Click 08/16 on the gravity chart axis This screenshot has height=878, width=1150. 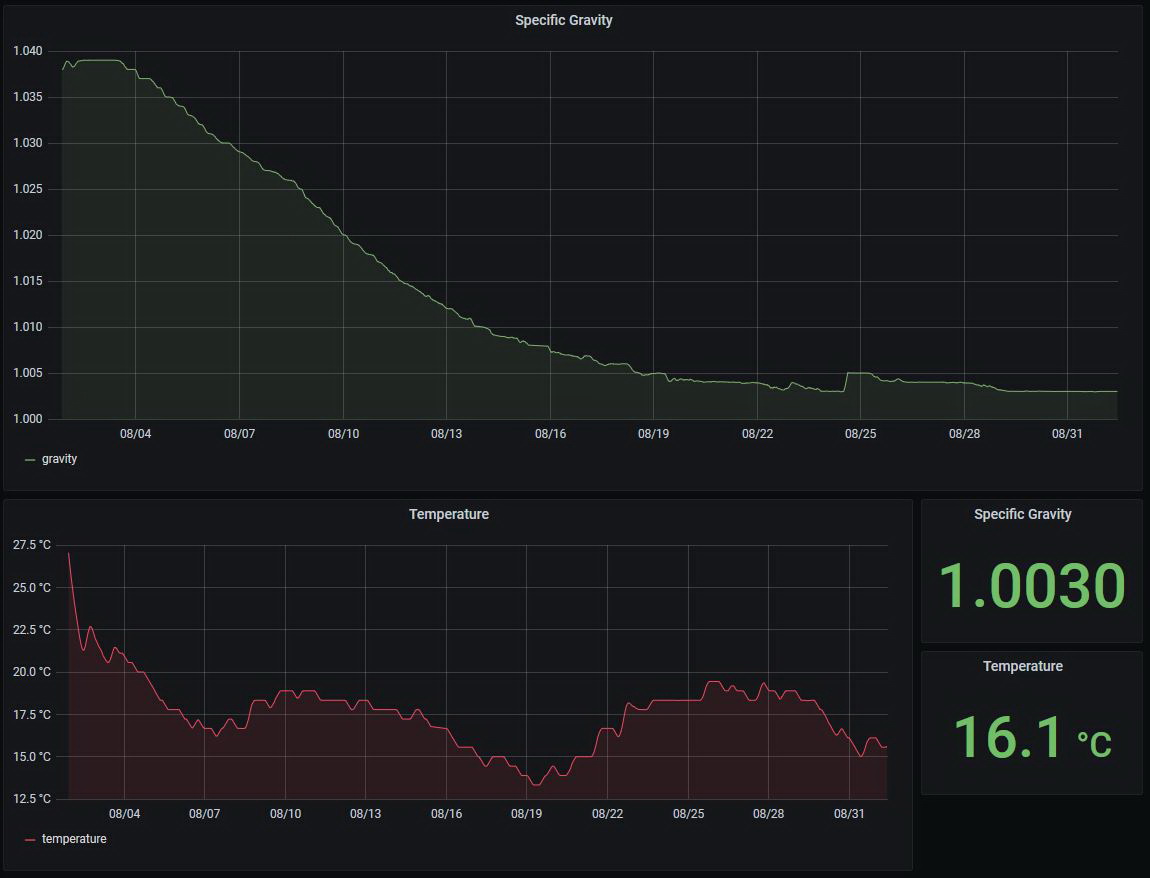tap(550, 433)
